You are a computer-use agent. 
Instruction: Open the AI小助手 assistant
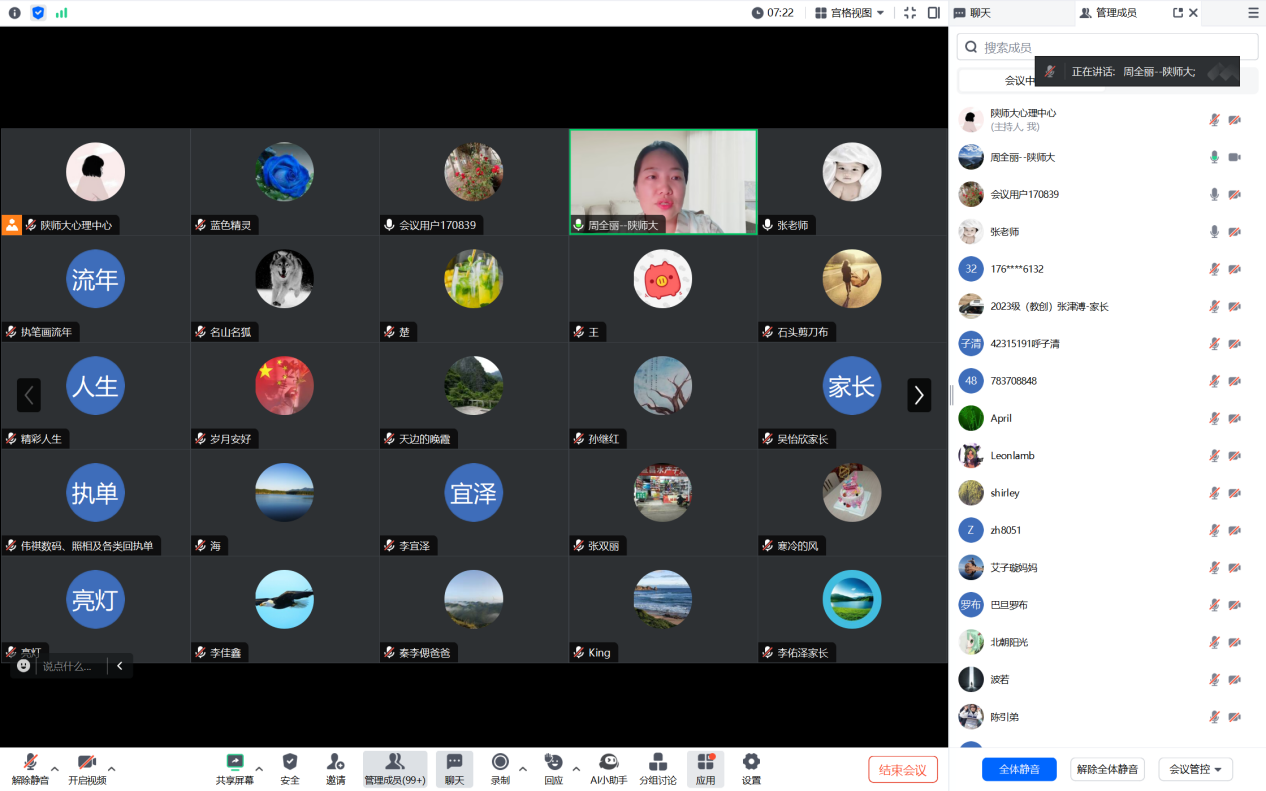[x=608, y=768]
